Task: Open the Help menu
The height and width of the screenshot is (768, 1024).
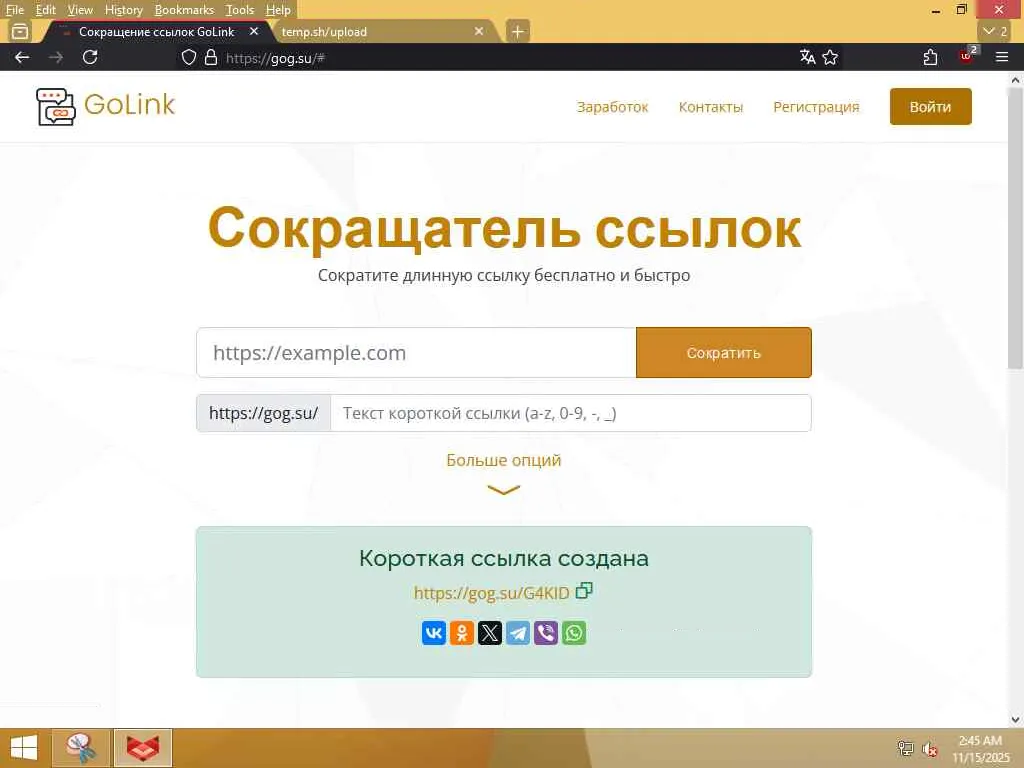Action: click(x=278, y=10)
